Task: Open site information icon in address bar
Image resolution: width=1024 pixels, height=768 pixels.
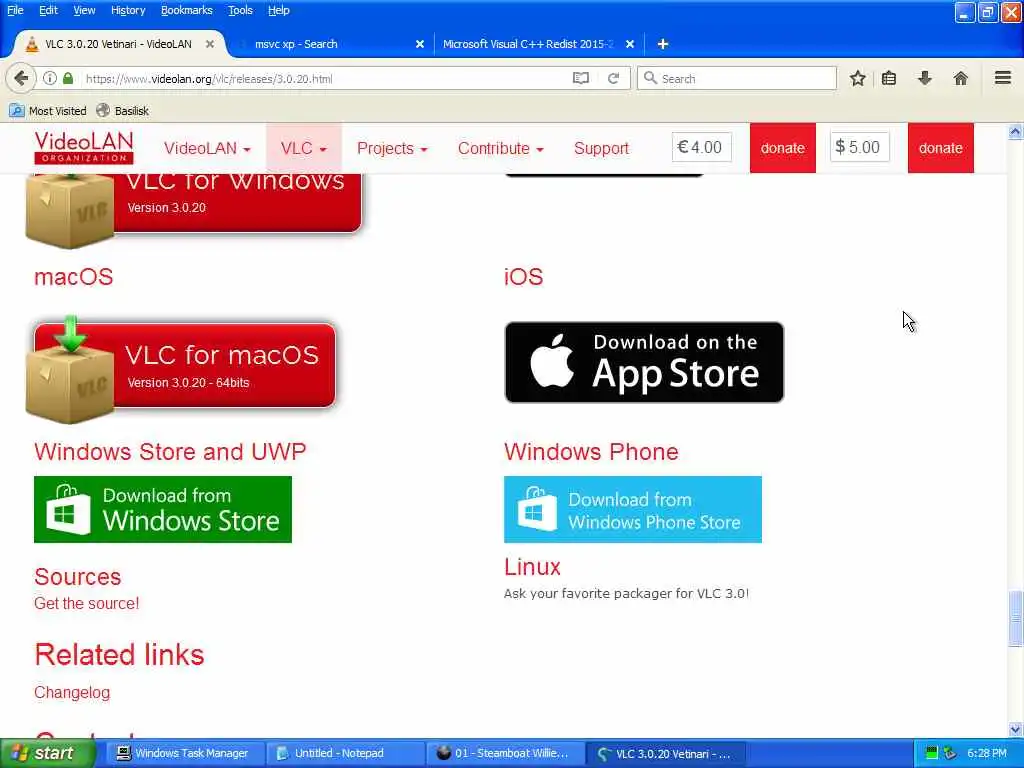Action: click(x=50, y=78)
